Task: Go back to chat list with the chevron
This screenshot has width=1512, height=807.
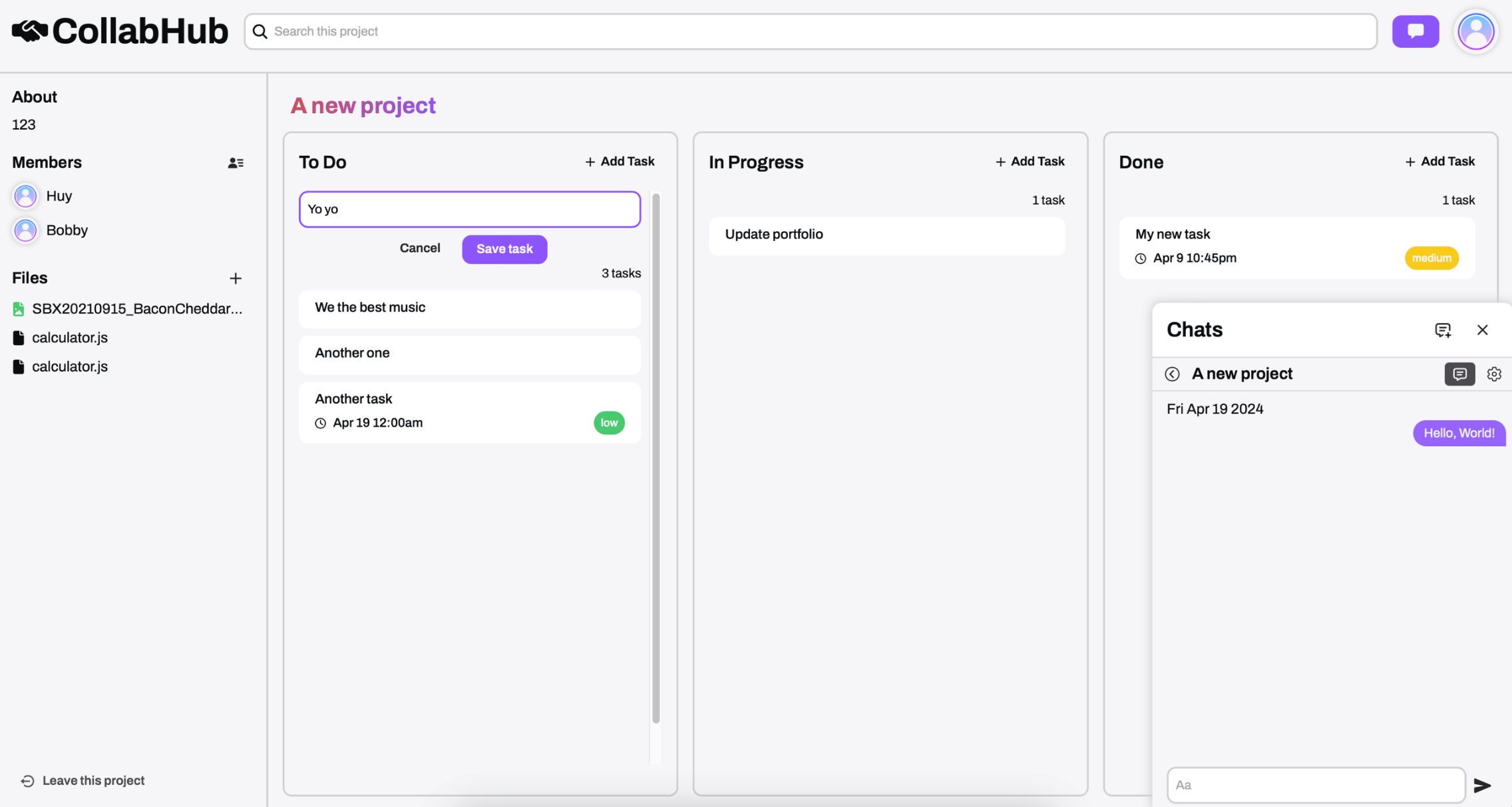Action: tap(1172, 374)
